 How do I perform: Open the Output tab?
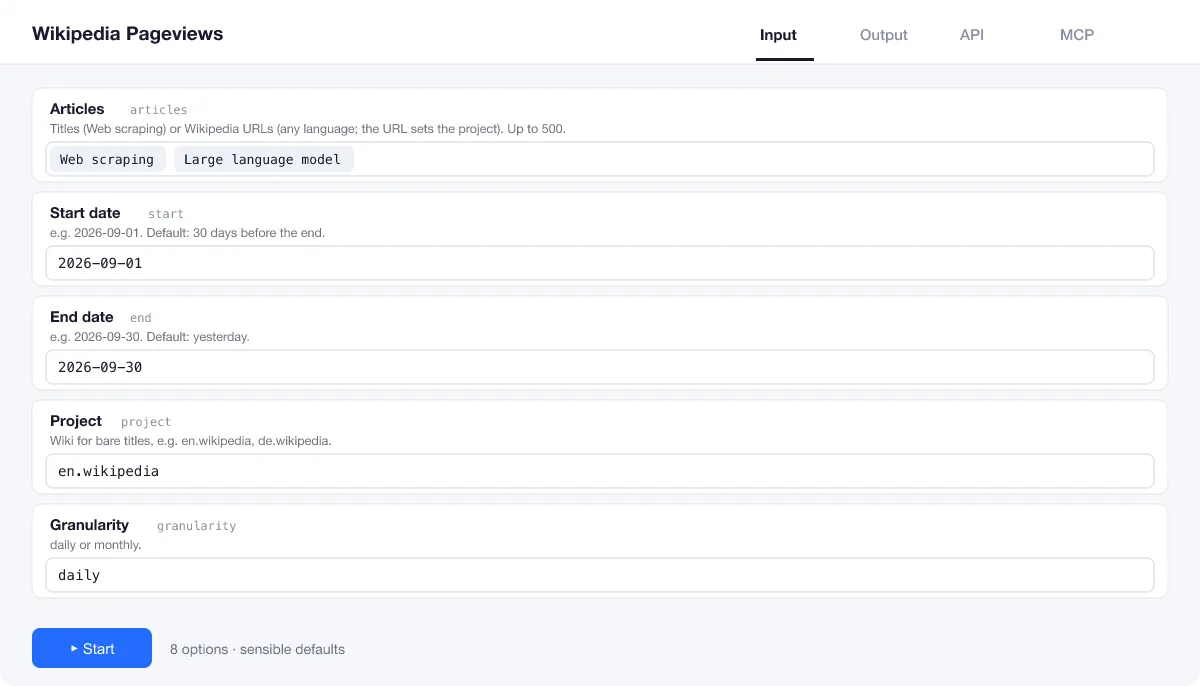point(884,35)
